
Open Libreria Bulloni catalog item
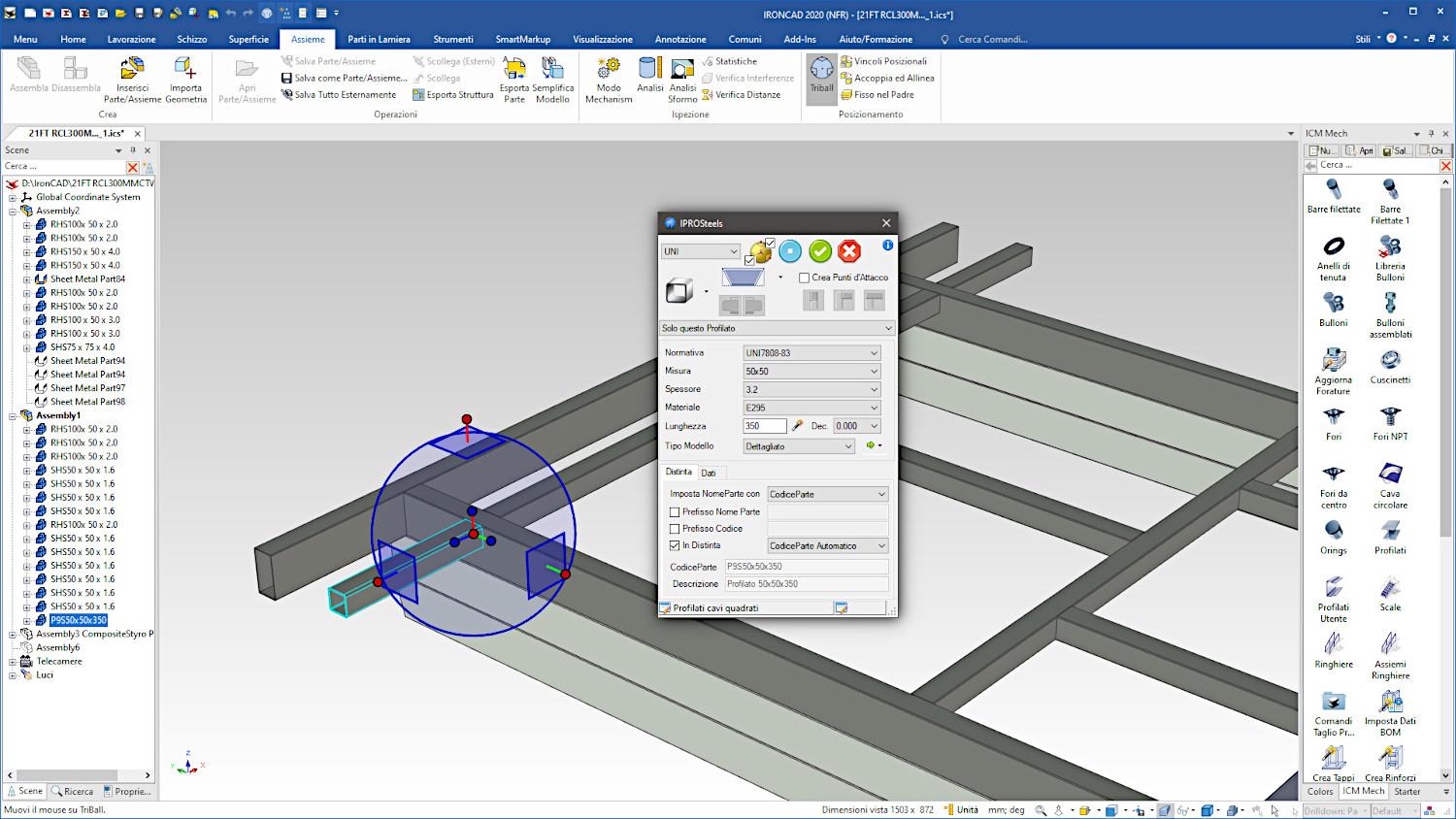pos(1390,257)
